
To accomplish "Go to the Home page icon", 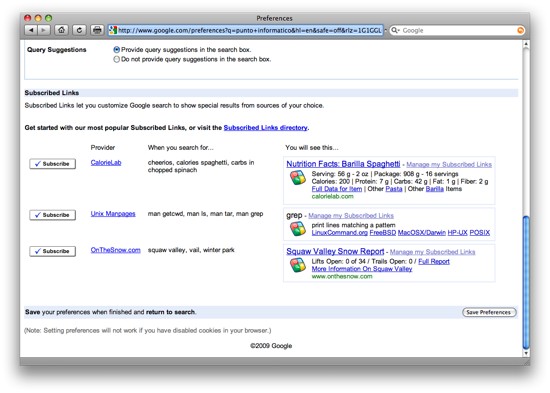I will tap(61, 30).
